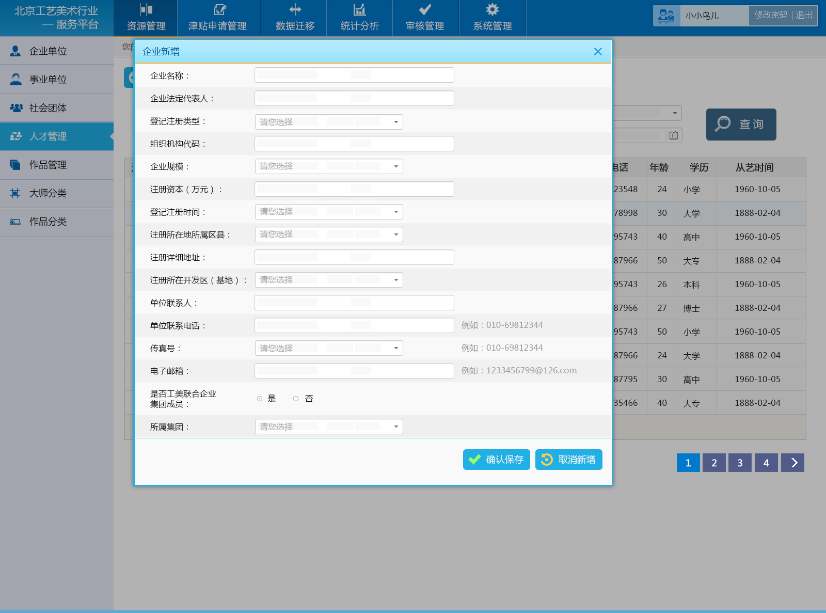Click the 审核管理 checkmark icon

click(426, 10)
